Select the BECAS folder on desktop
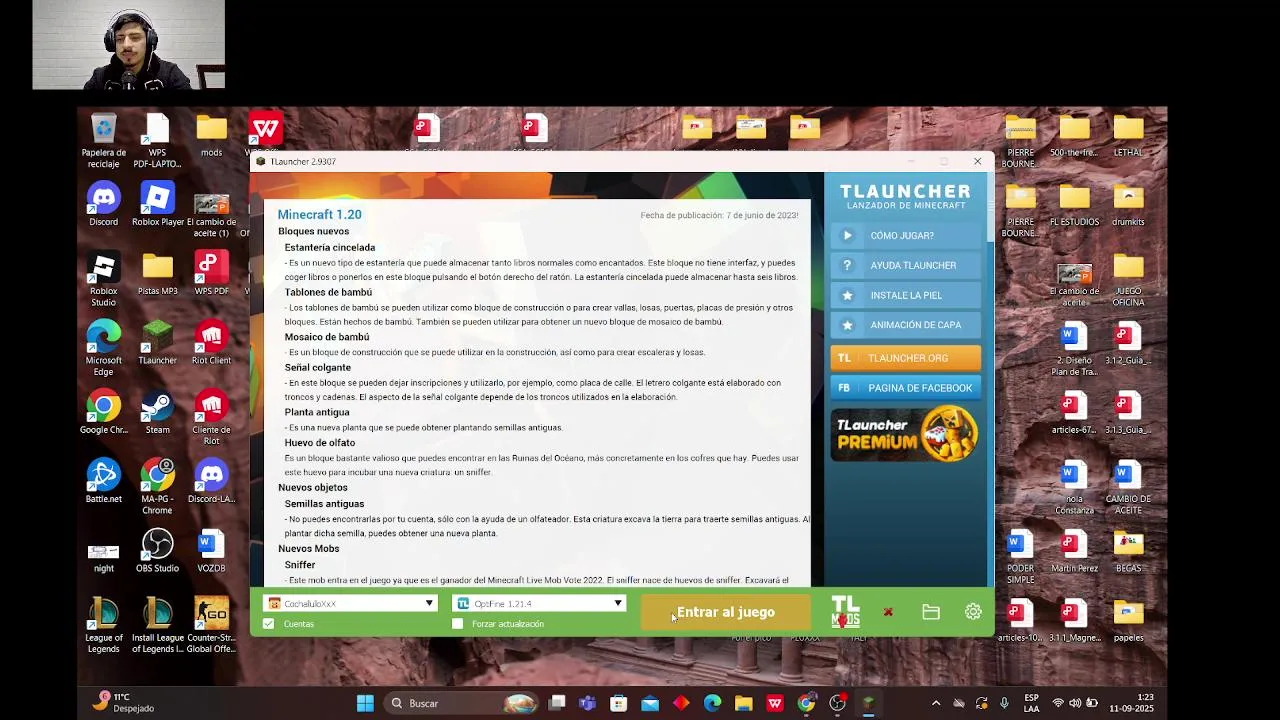Viewport: 1280px width, 720px height. (x=1128, y=551)
